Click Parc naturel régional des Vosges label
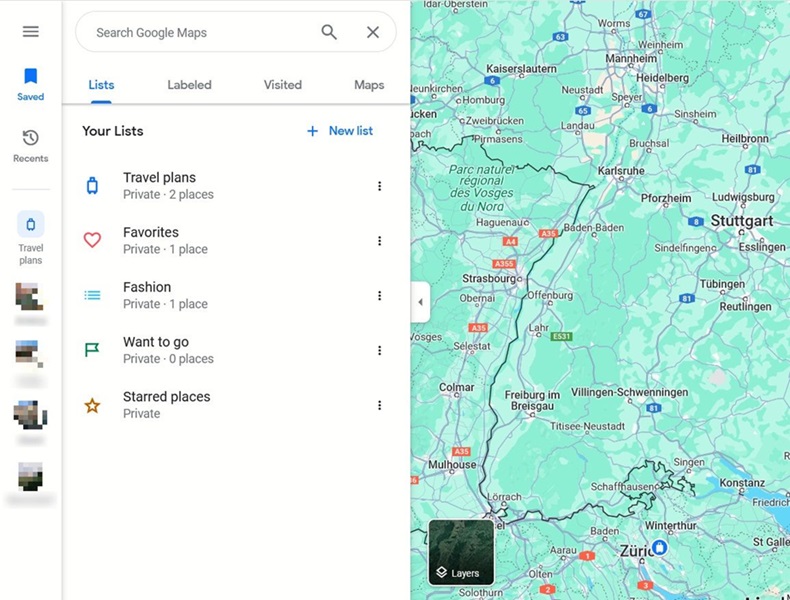 click(x=481, y=188)
